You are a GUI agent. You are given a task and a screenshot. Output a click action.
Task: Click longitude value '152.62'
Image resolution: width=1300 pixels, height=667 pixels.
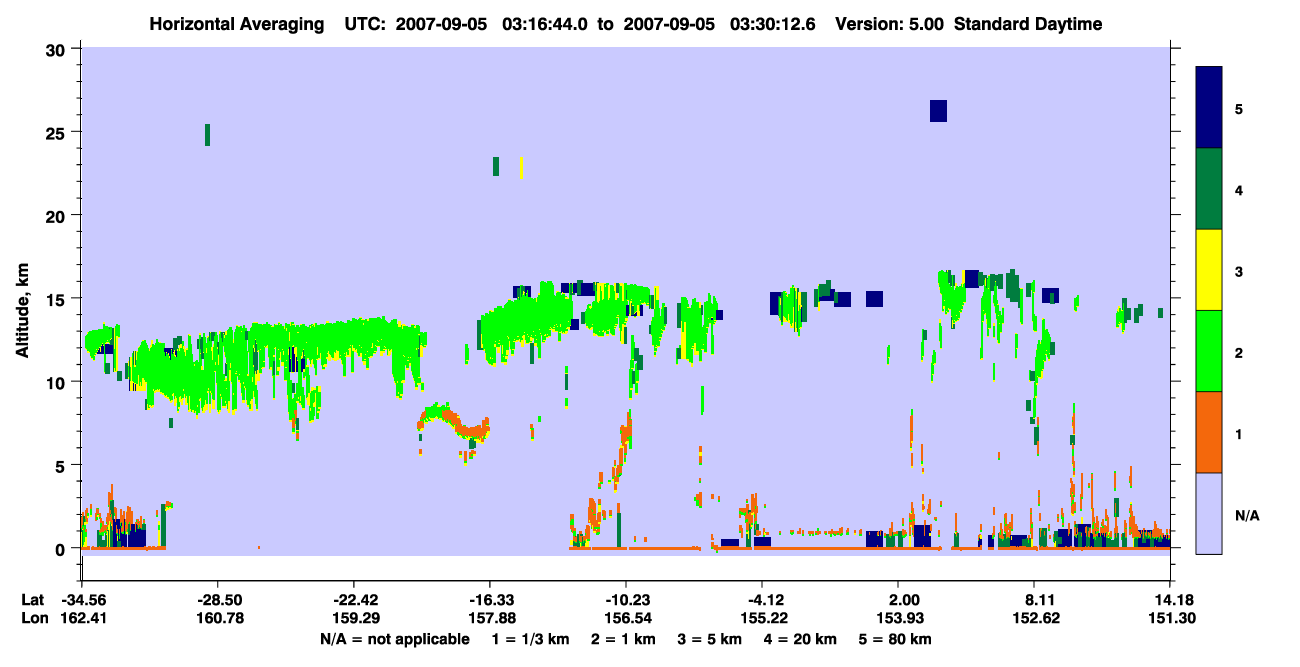[1035, 618]
